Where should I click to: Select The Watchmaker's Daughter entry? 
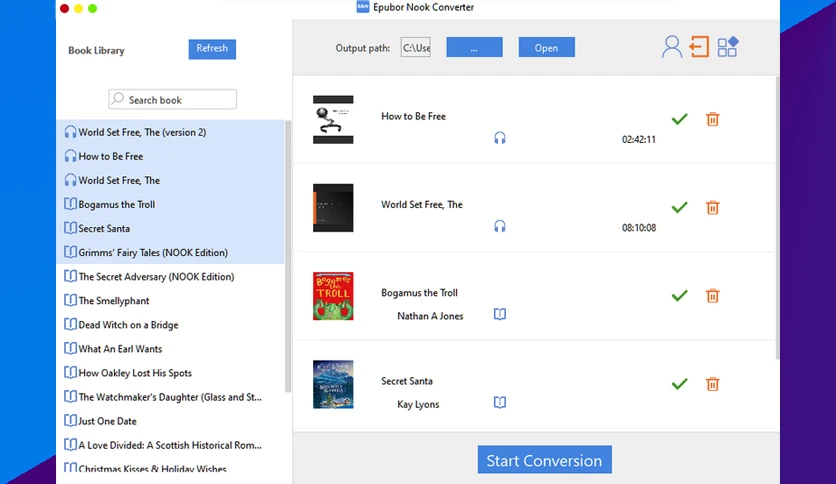(170, 397)
